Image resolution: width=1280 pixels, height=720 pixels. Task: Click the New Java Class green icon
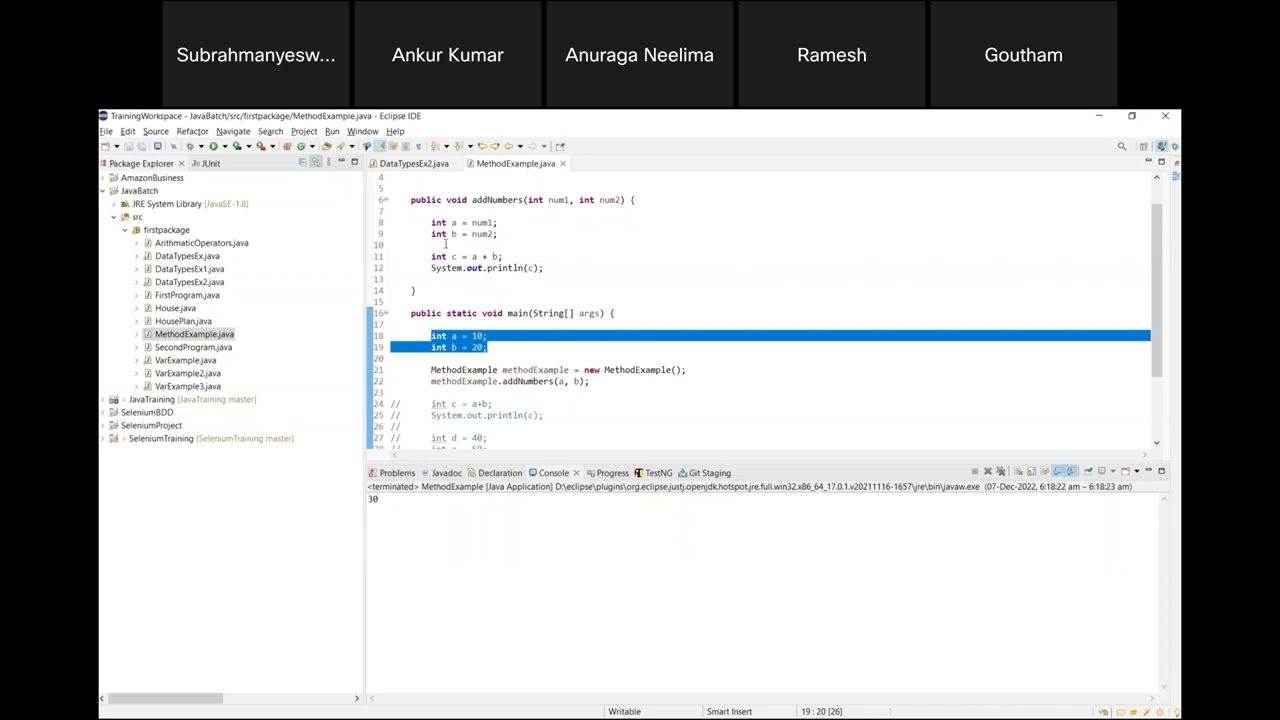301,146
